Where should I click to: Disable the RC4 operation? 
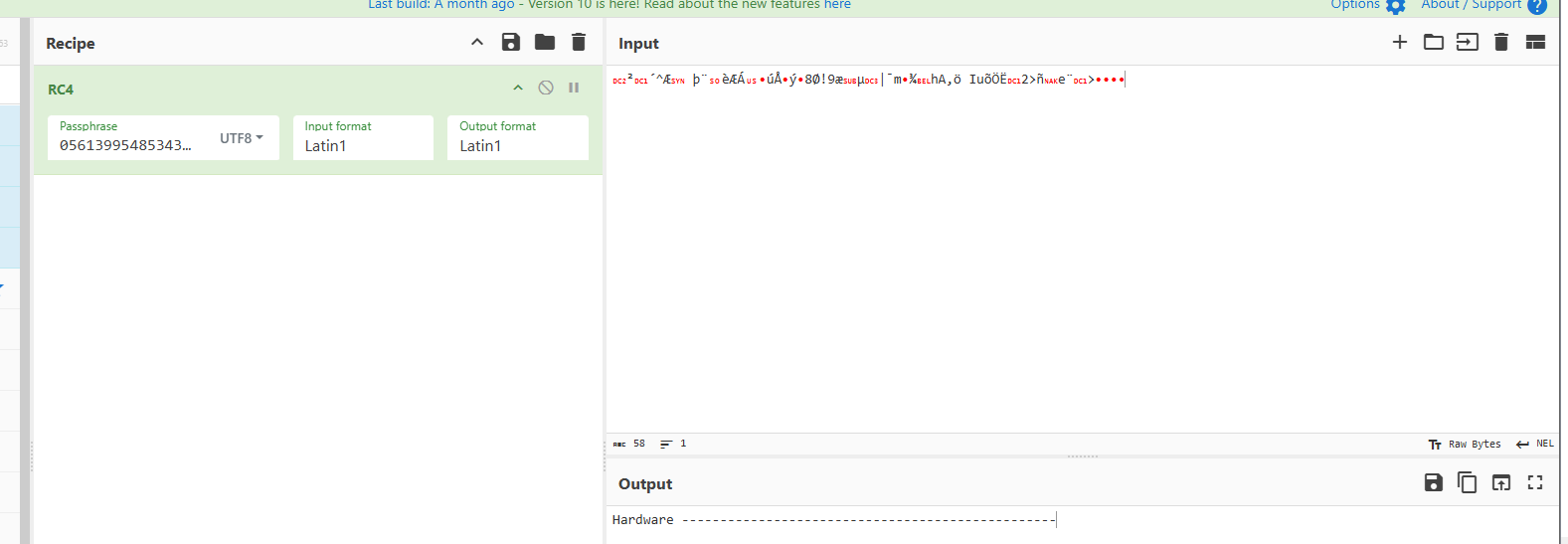[546, 88]
